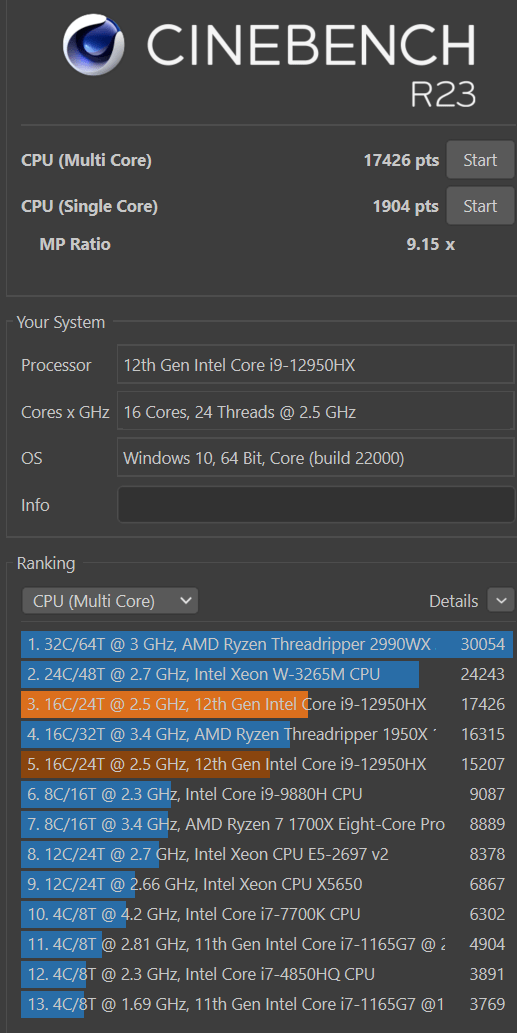The image size is (517, 1033).
Task: Open the CPU (Multi Core) ranking dropdown
Action: pos(110,601)
